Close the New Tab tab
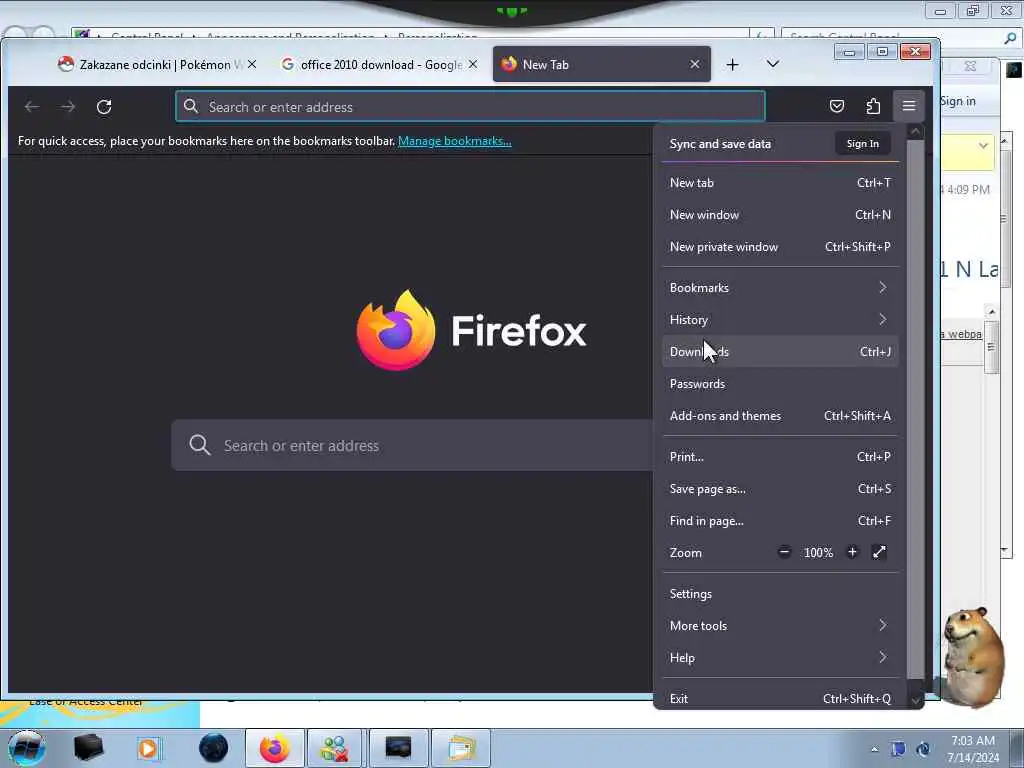This screenshot has width=1024, height=768. 695,64
